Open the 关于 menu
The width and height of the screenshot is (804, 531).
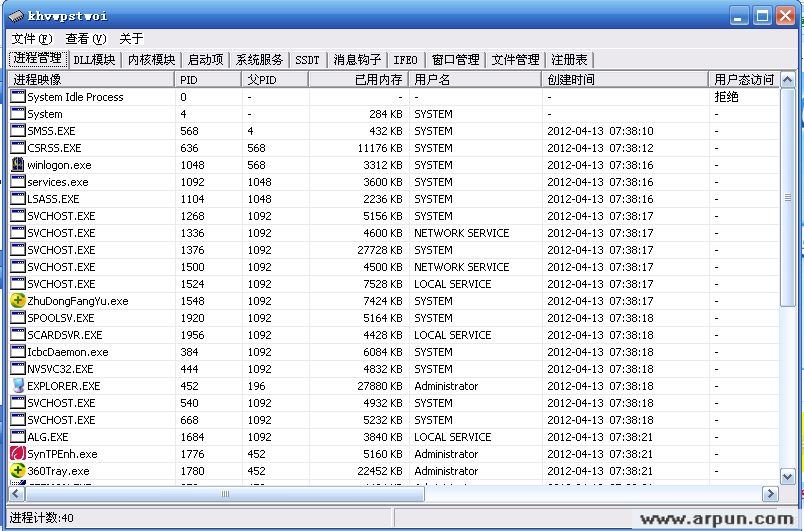131,38
